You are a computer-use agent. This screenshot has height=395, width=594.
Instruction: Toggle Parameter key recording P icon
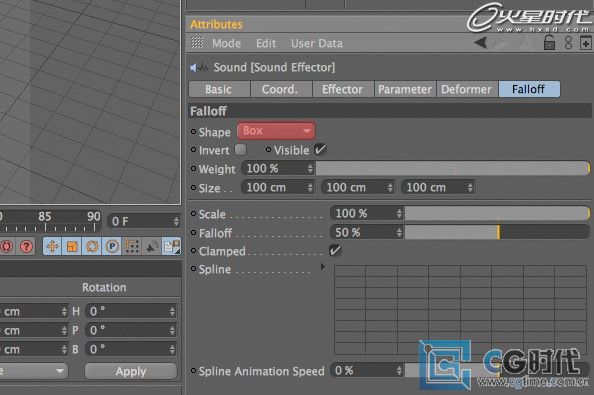point(112,247)
